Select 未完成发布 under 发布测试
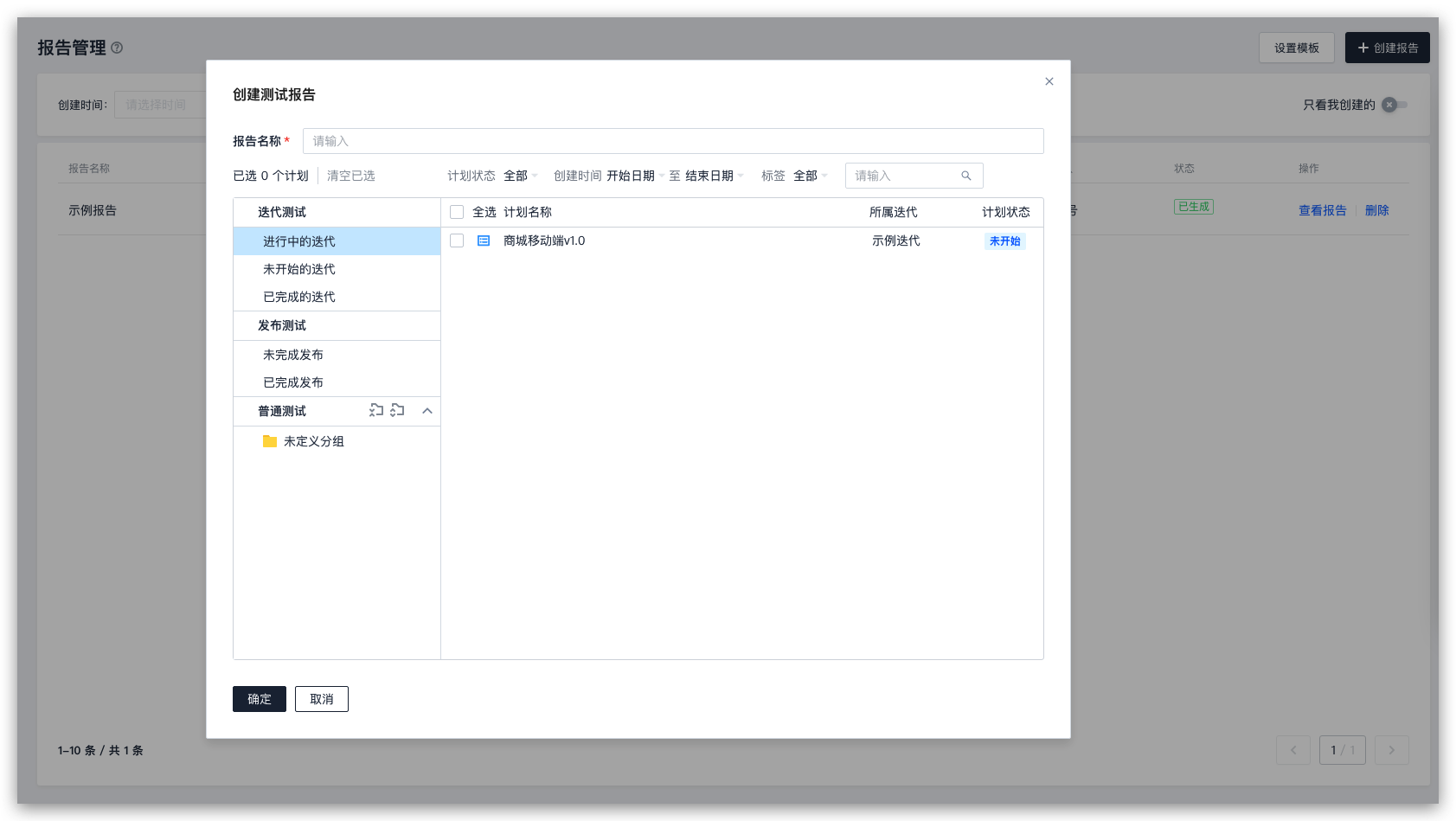Viewport: 1456px width, 821px height. [337, 355]
